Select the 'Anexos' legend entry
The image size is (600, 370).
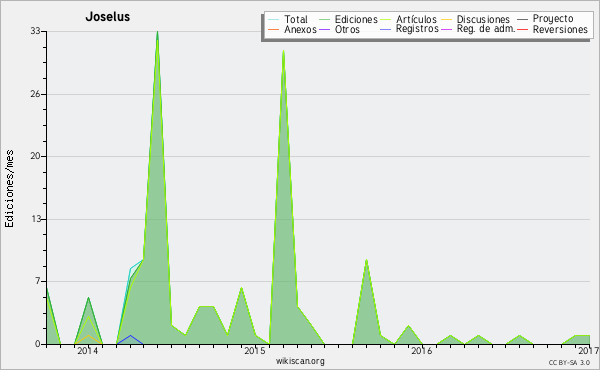coord(300,29)
